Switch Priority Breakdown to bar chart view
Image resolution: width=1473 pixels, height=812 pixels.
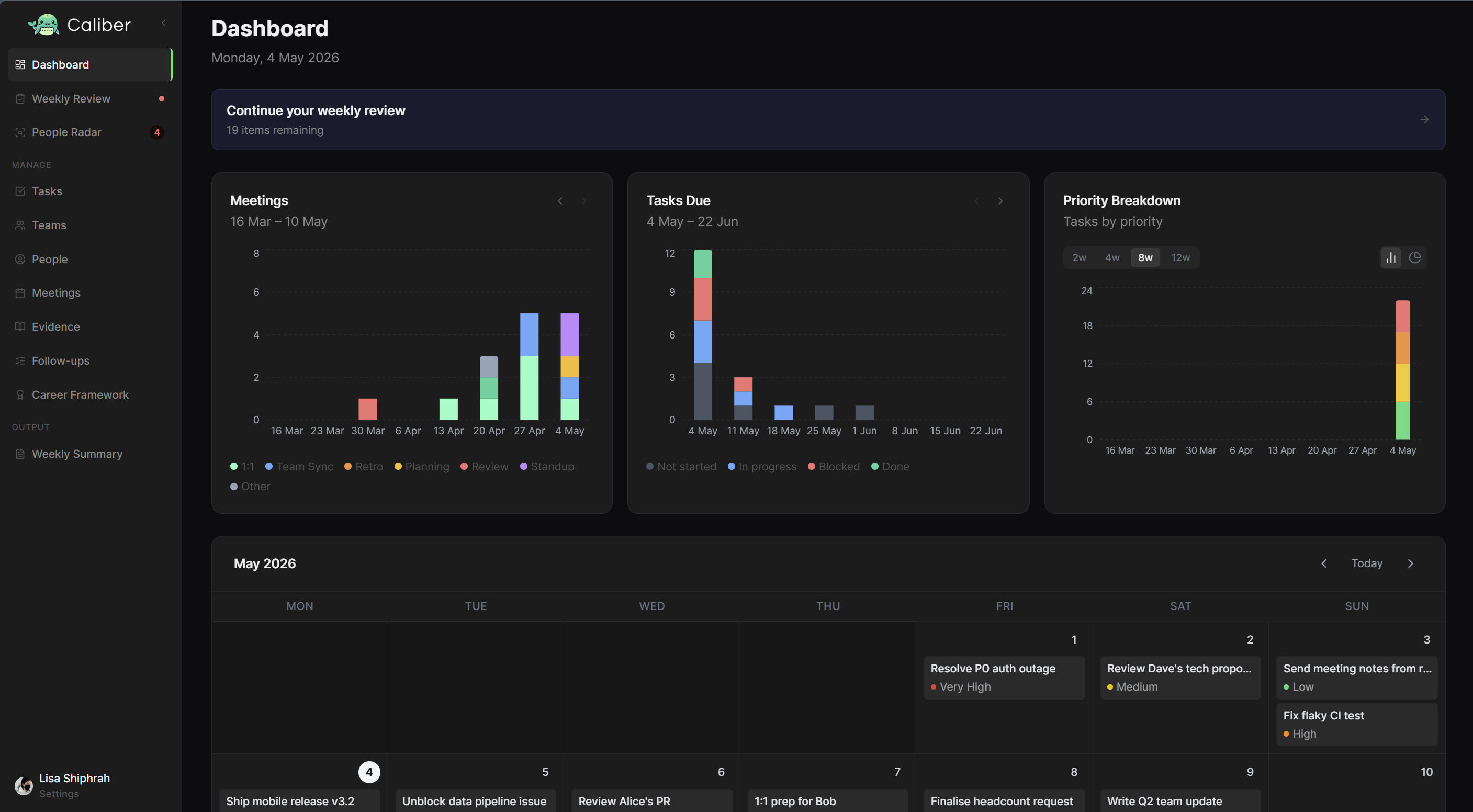[x=1391, y=257]
